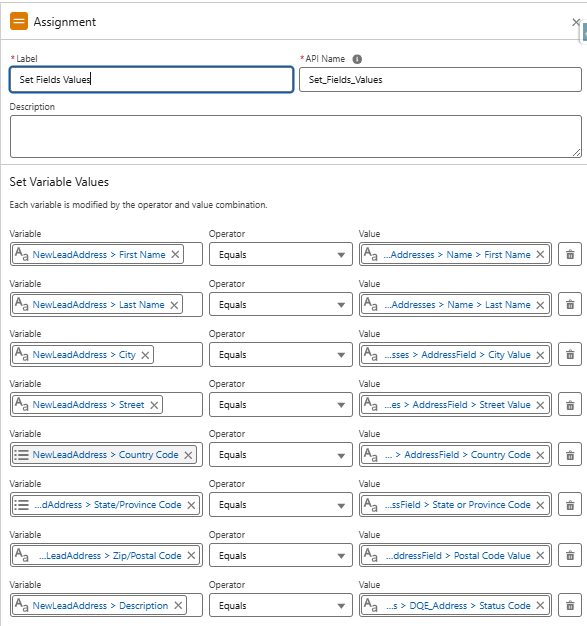Click the orange Assignment element icon
This screenshot has width=587, height=626.
[19, 21]
